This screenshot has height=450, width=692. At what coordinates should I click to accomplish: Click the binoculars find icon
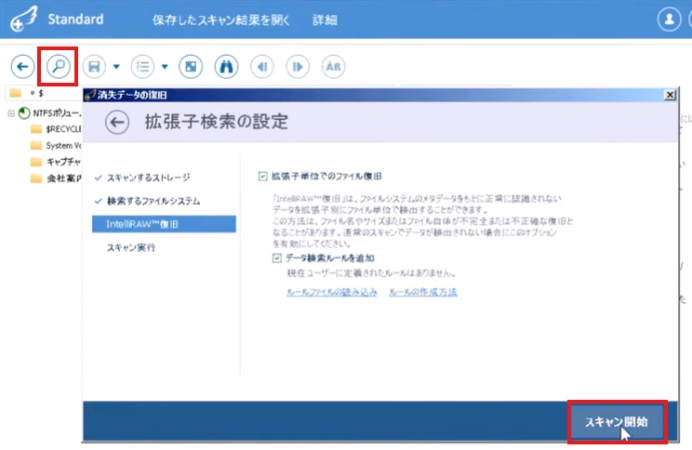[226, 67]
